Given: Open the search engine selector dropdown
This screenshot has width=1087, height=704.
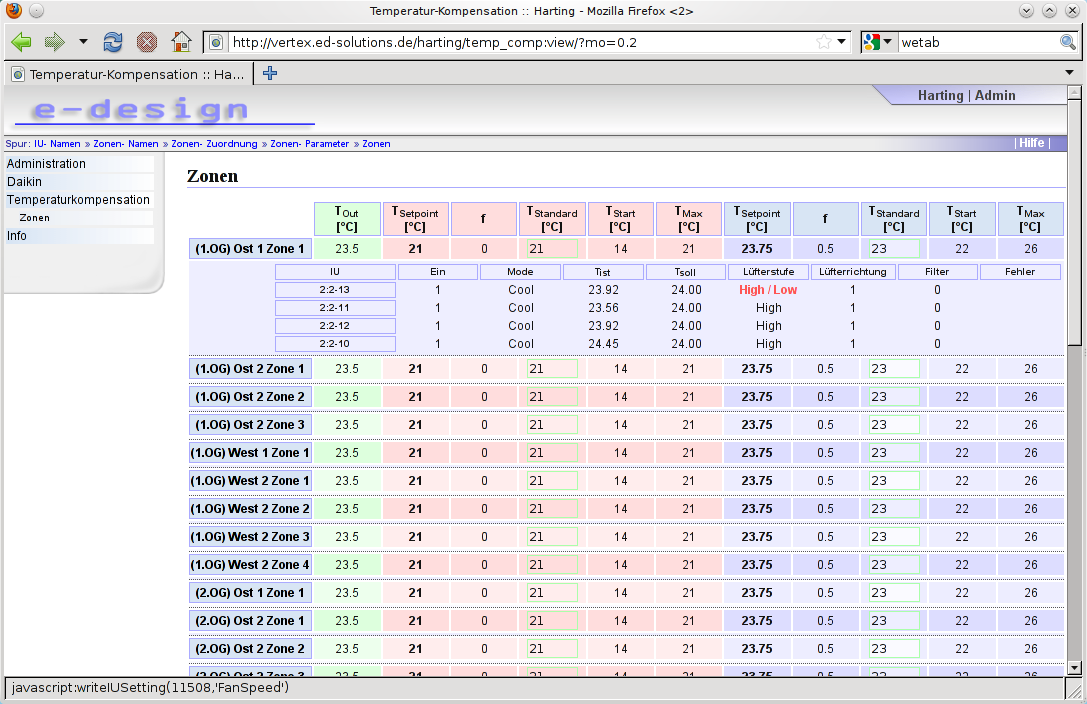Looking at the screenshot, I should pyautogui.click(x=878, y=42).
